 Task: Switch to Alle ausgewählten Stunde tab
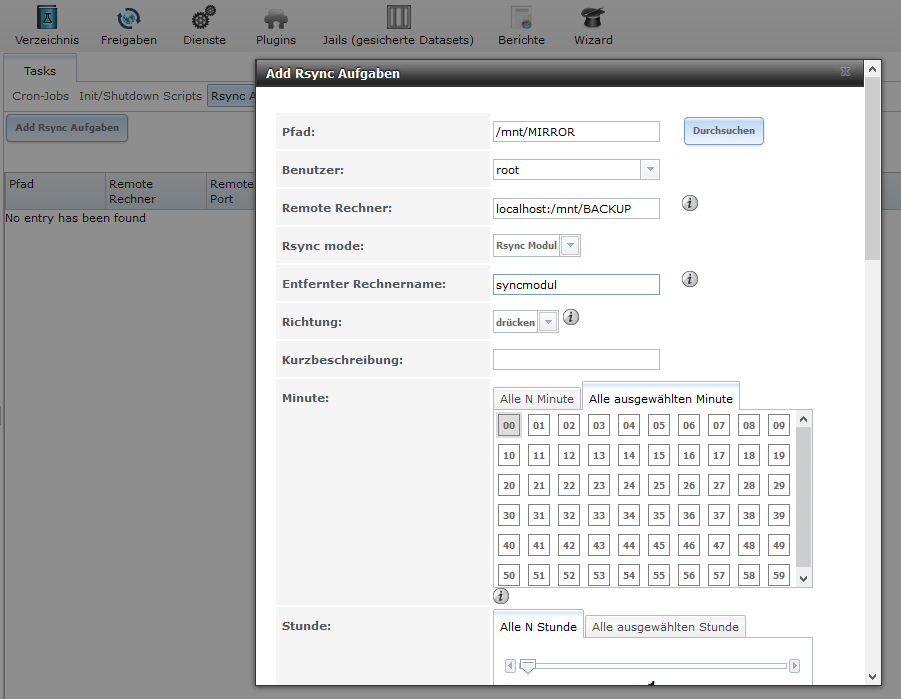tap(665, 627)
